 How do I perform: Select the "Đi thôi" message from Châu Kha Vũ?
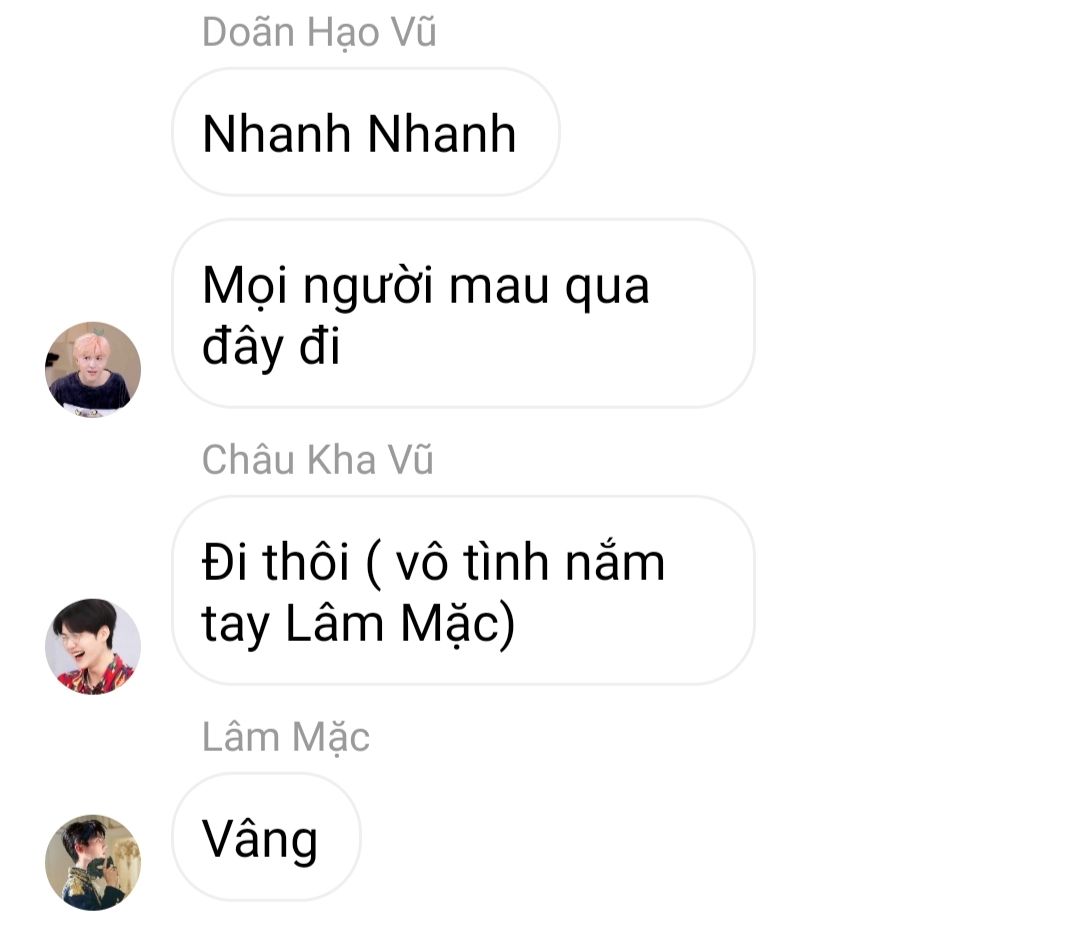coord(463,590)
